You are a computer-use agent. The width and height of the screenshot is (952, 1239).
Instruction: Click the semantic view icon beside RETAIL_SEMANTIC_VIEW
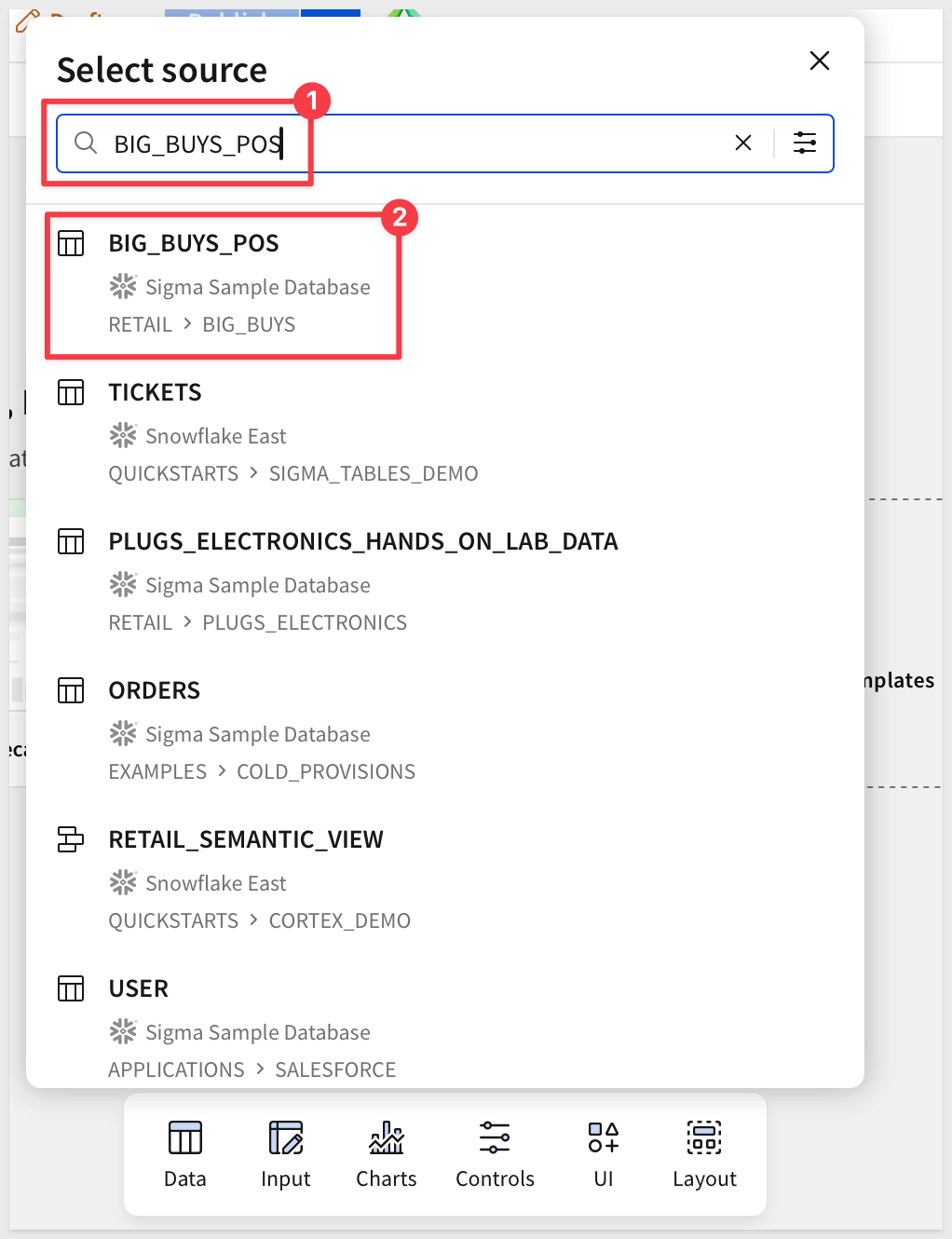tap(71, 839)
